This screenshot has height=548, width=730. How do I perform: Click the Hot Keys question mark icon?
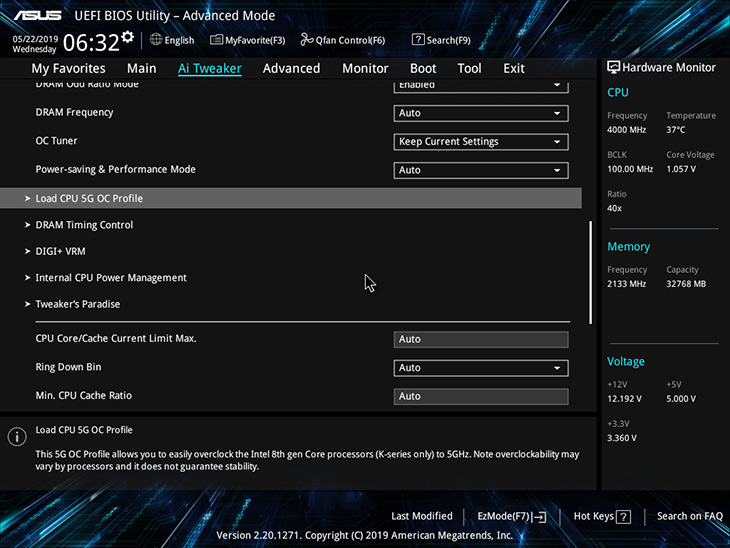point(623,516)
